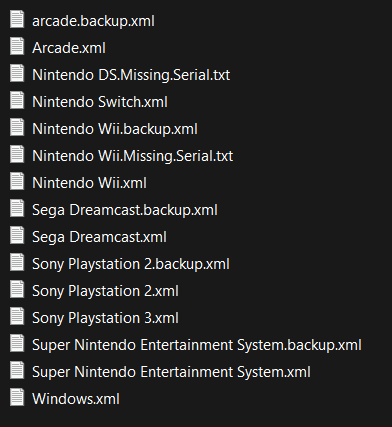Screen dimensions: 392x427
Task: Select the Nintendo Wii.Missing.Serial.txt document icon
Action: [17, 154]
